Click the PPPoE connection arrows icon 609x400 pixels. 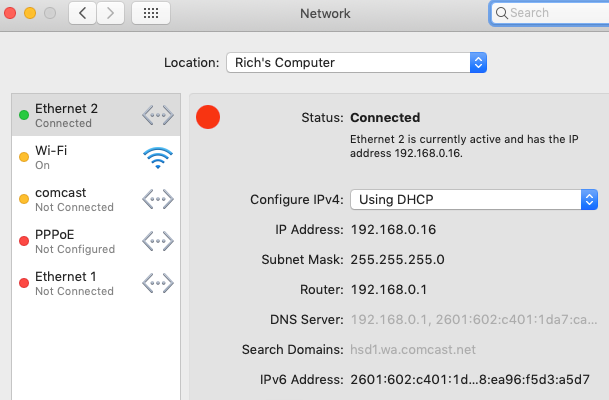click(x=158, y=241)
